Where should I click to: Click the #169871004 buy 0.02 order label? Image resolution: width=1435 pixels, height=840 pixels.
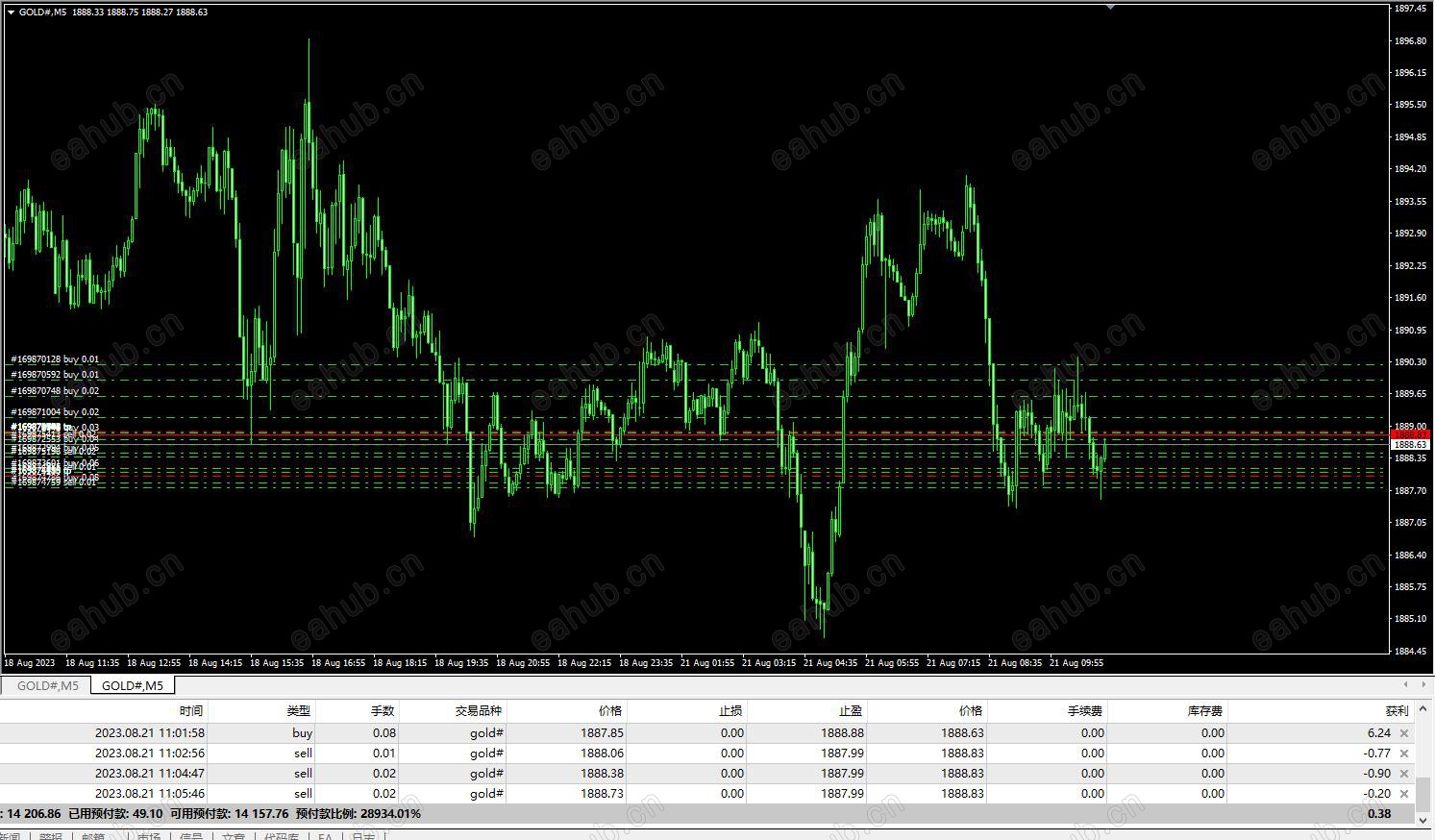(55, 412)
